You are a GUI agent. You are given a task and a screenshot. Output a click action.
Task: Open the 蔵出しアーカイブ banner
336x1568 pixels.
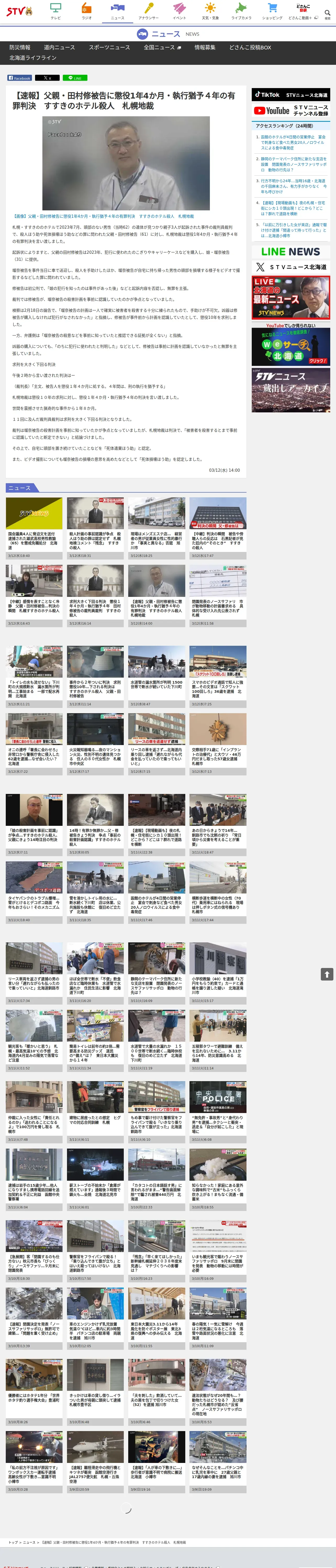pos(291,391)
